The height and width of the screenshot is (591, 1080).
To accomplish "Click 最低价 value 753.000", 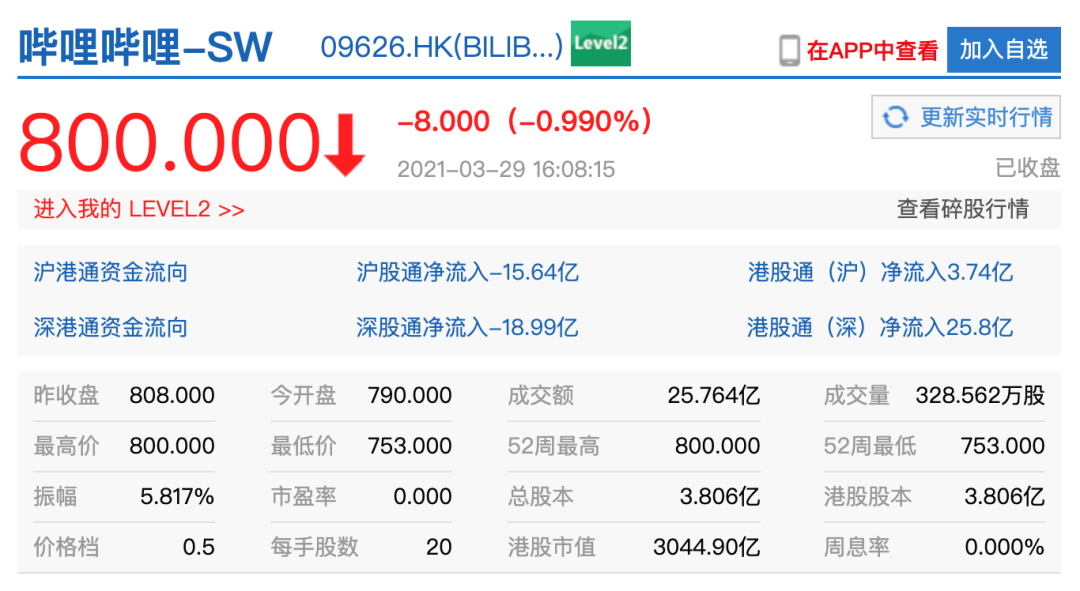I will [410, 446].
